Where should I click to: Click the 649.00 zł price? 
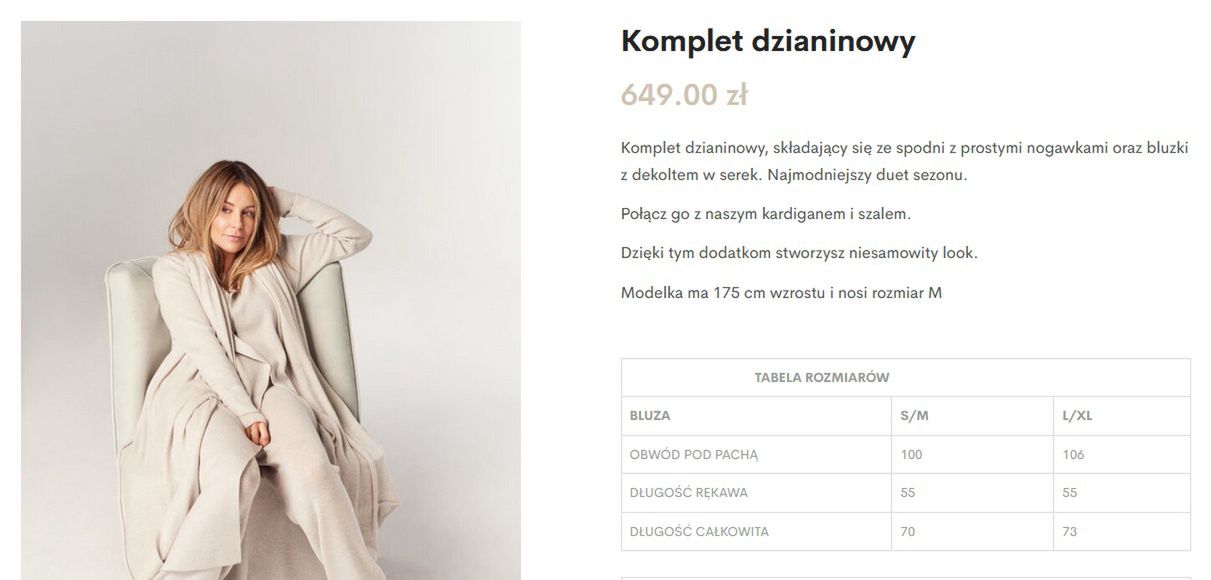click(684, 95)
